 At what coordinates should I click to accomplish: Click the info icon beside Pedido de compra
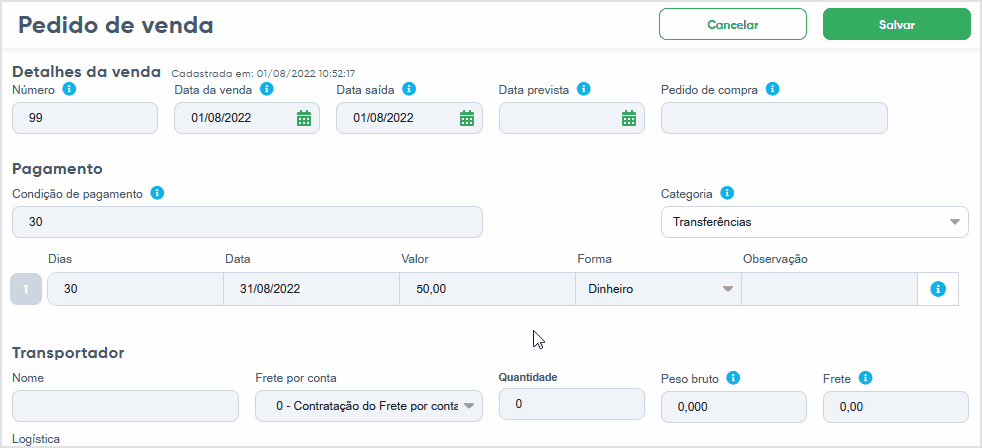coord(773,89)
